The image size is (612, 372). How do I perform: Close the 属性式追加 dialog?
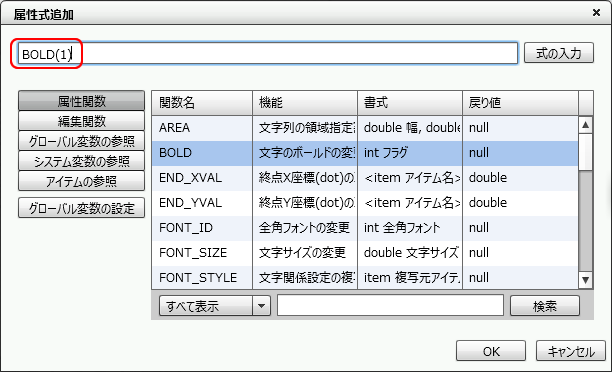click(x=596, y=13)
